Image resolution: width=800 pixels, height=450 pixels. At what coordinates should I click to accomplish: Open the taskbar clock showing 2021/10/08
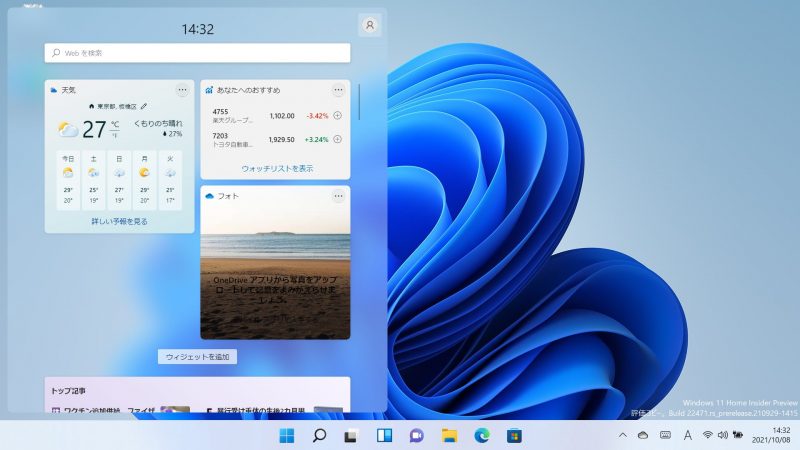pyautogui.click(x=771, y=435)
